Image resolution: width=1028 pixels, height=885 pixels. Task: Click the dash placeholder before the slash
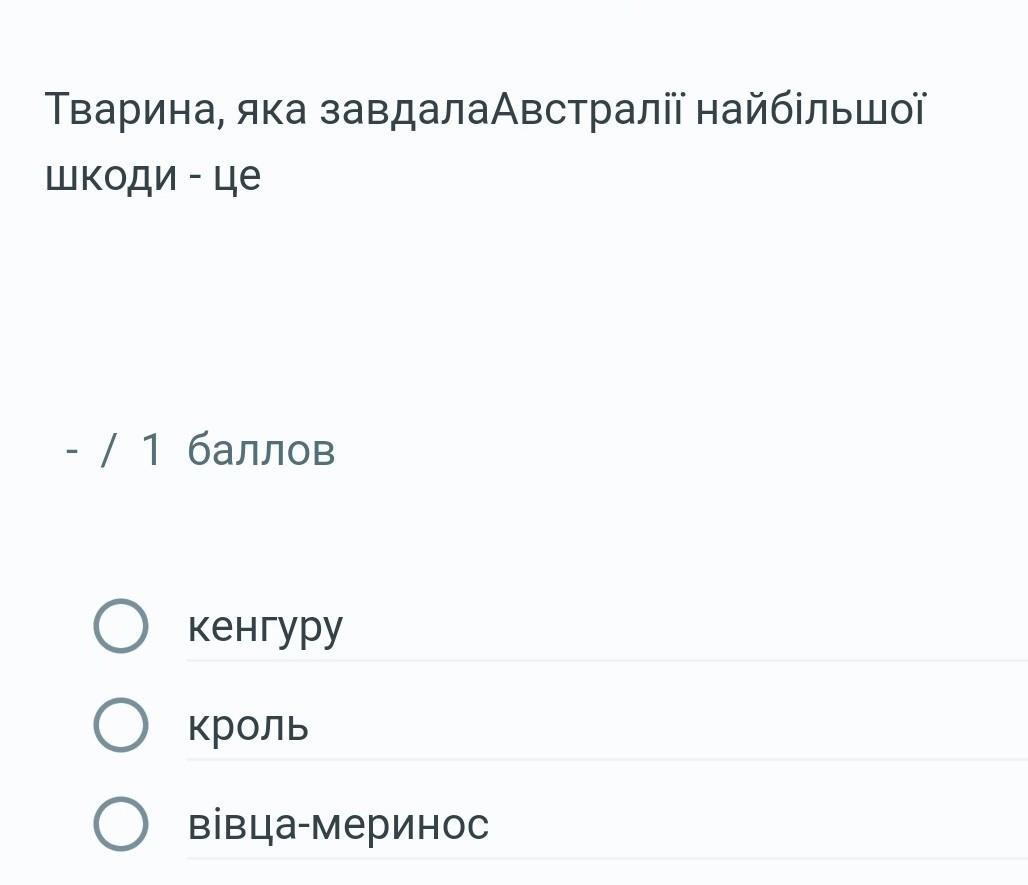click(71, 450)
